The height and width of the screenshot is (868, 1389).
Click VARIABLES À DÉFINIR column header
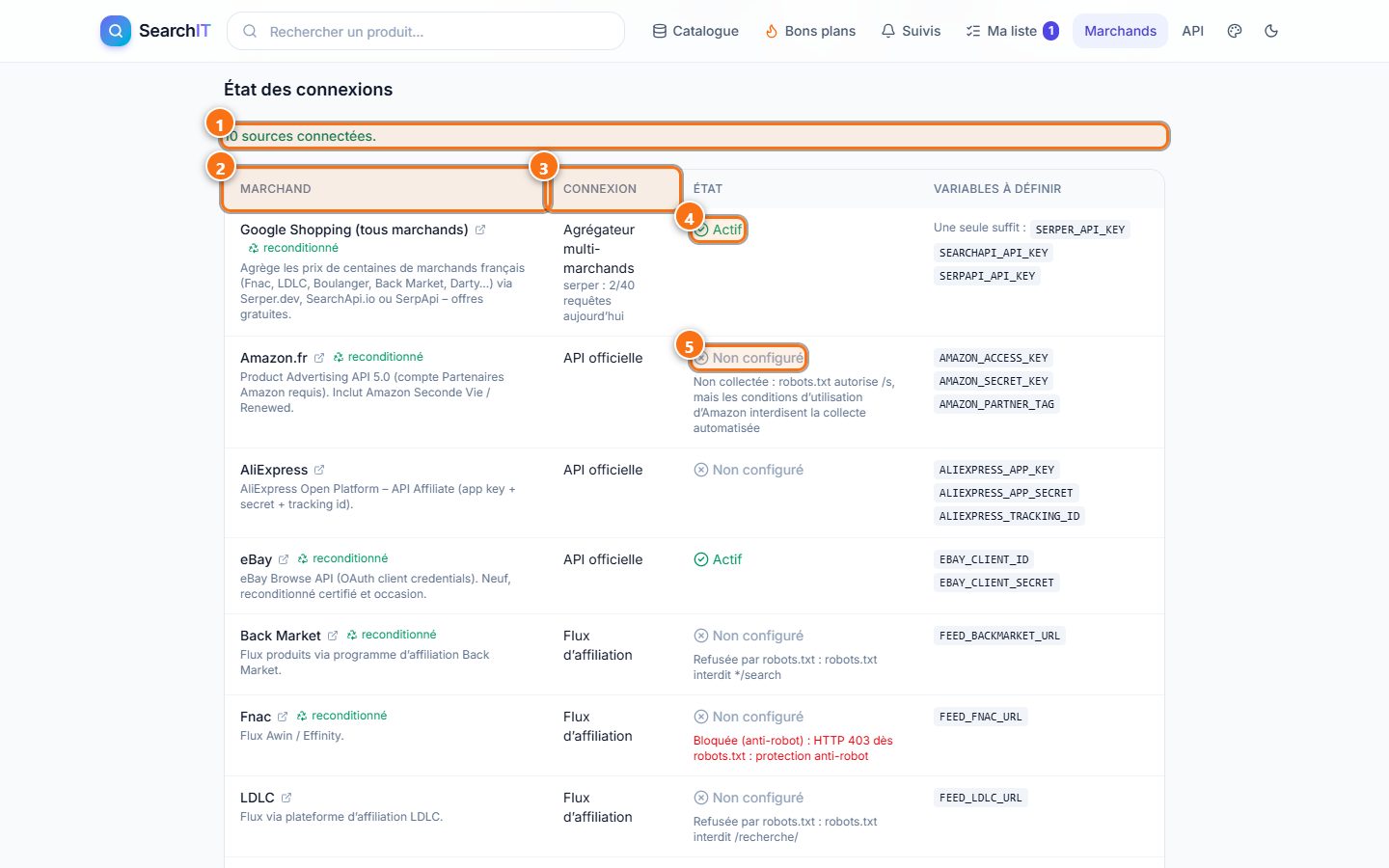click(x=997, y=189)
